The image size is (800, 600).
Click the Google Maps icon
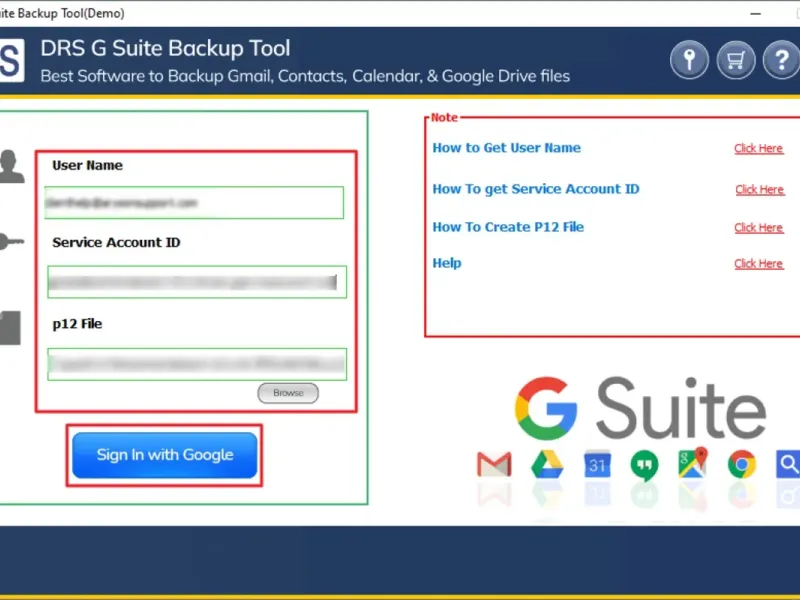coord(692,463)
